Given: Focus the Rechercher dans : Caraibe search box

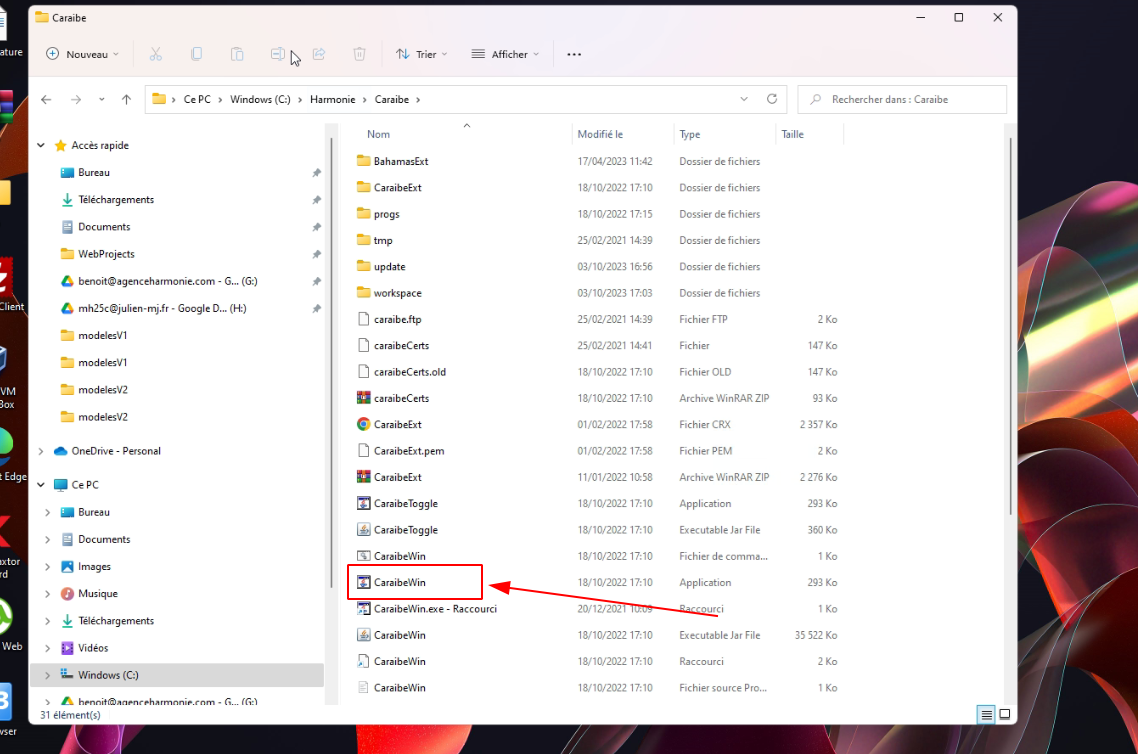Looking at the screenshot, I should (902, 99).
